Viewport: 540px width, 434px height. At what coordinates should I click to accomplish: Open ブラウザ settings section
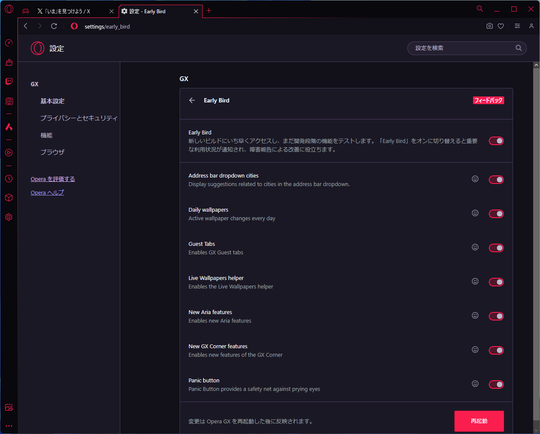tap(52, 152)
